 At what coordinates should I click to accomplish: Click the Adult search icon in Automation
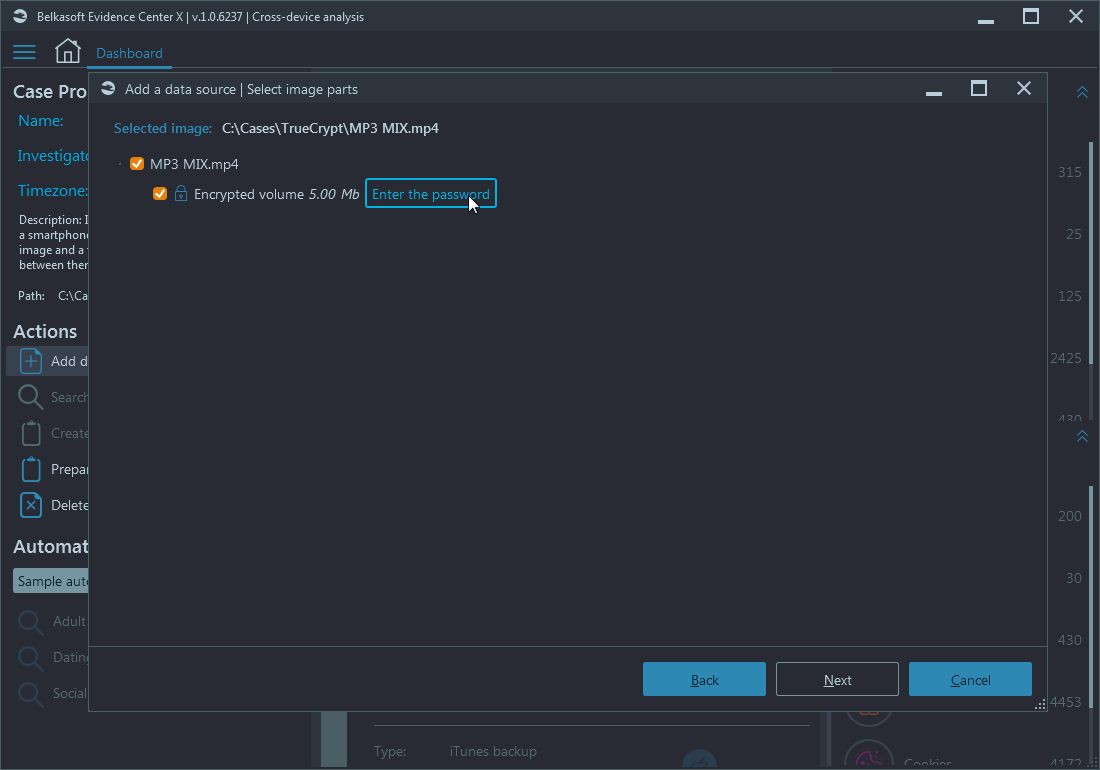click(30, 622)
